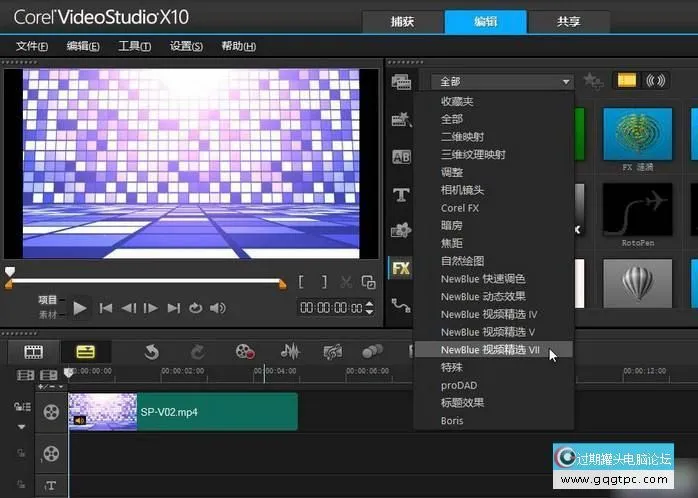Image resolution: width=698 pixels, height=498 pixels.
Task: Jump to the end of the clip
Action: tap(174, 308)
